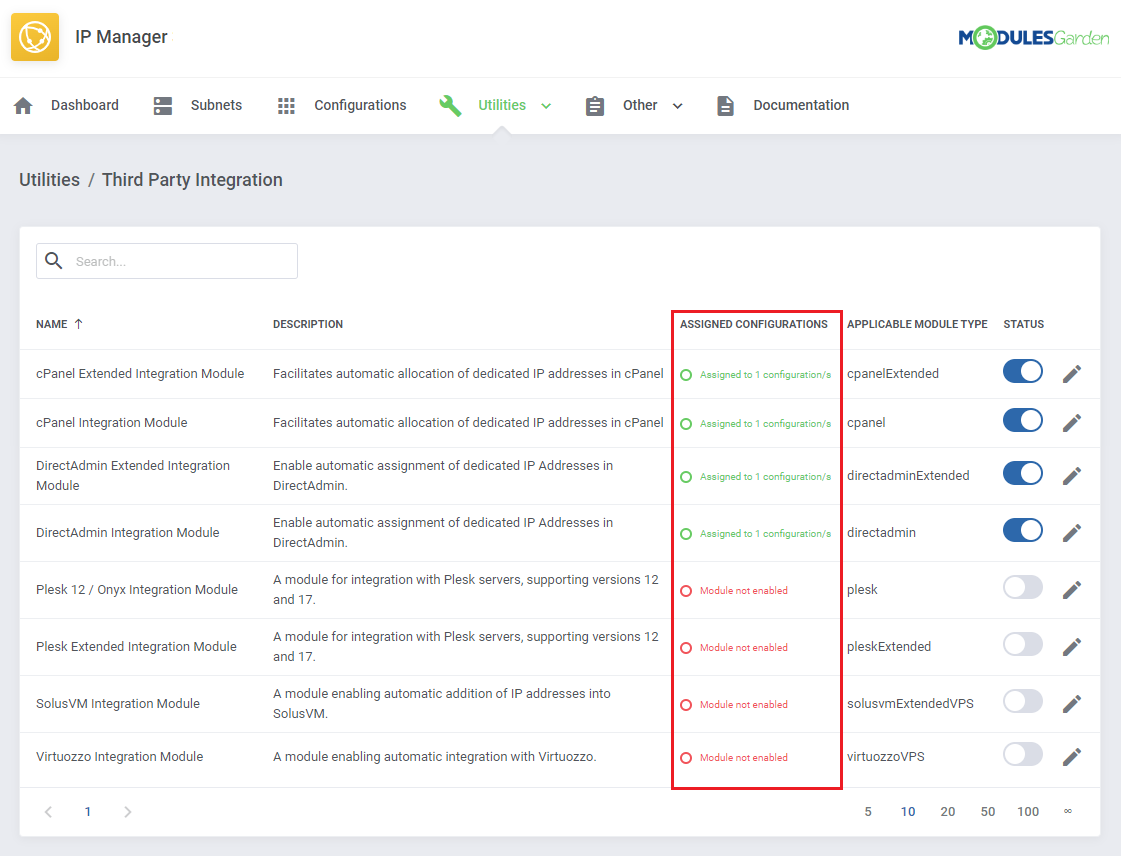
Task: Click the 'DirectAdmin Integration Module' name
Action: 127,533
